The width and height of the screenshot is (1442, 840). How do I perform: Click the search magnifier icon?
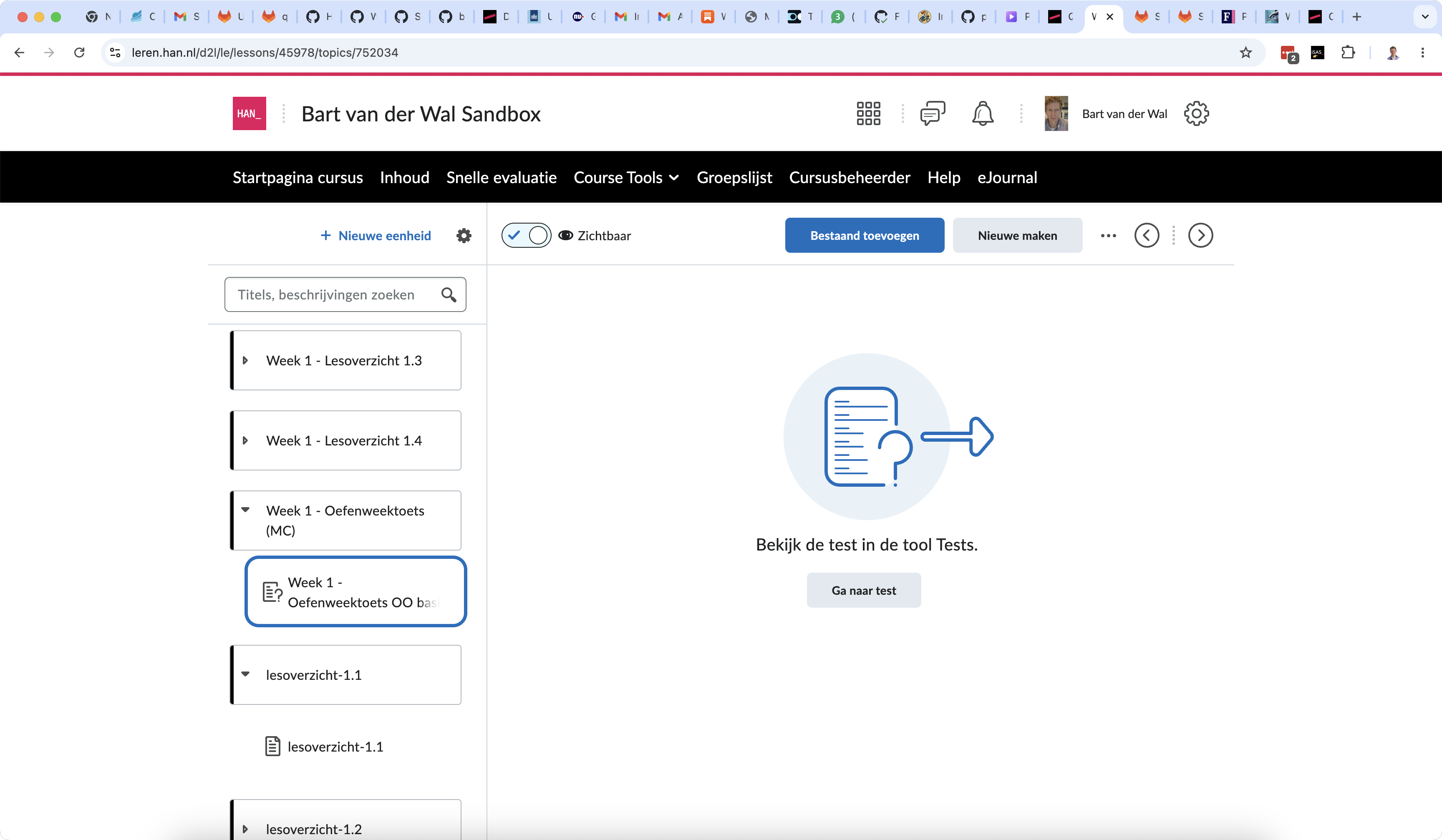(x=449, y=294)
